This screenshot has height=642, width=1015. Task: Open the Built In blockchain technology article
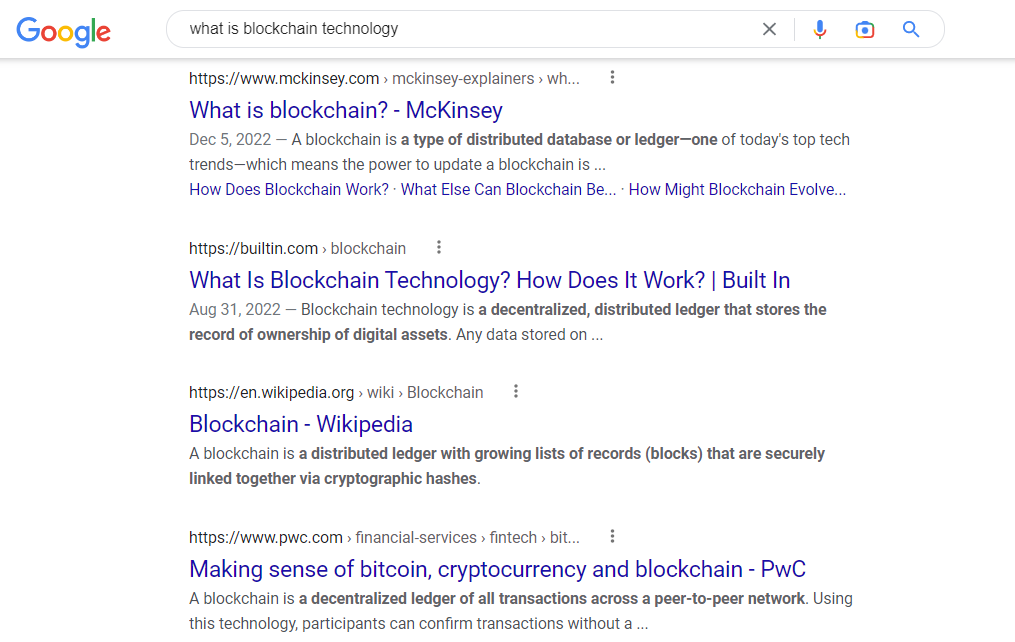489,280
